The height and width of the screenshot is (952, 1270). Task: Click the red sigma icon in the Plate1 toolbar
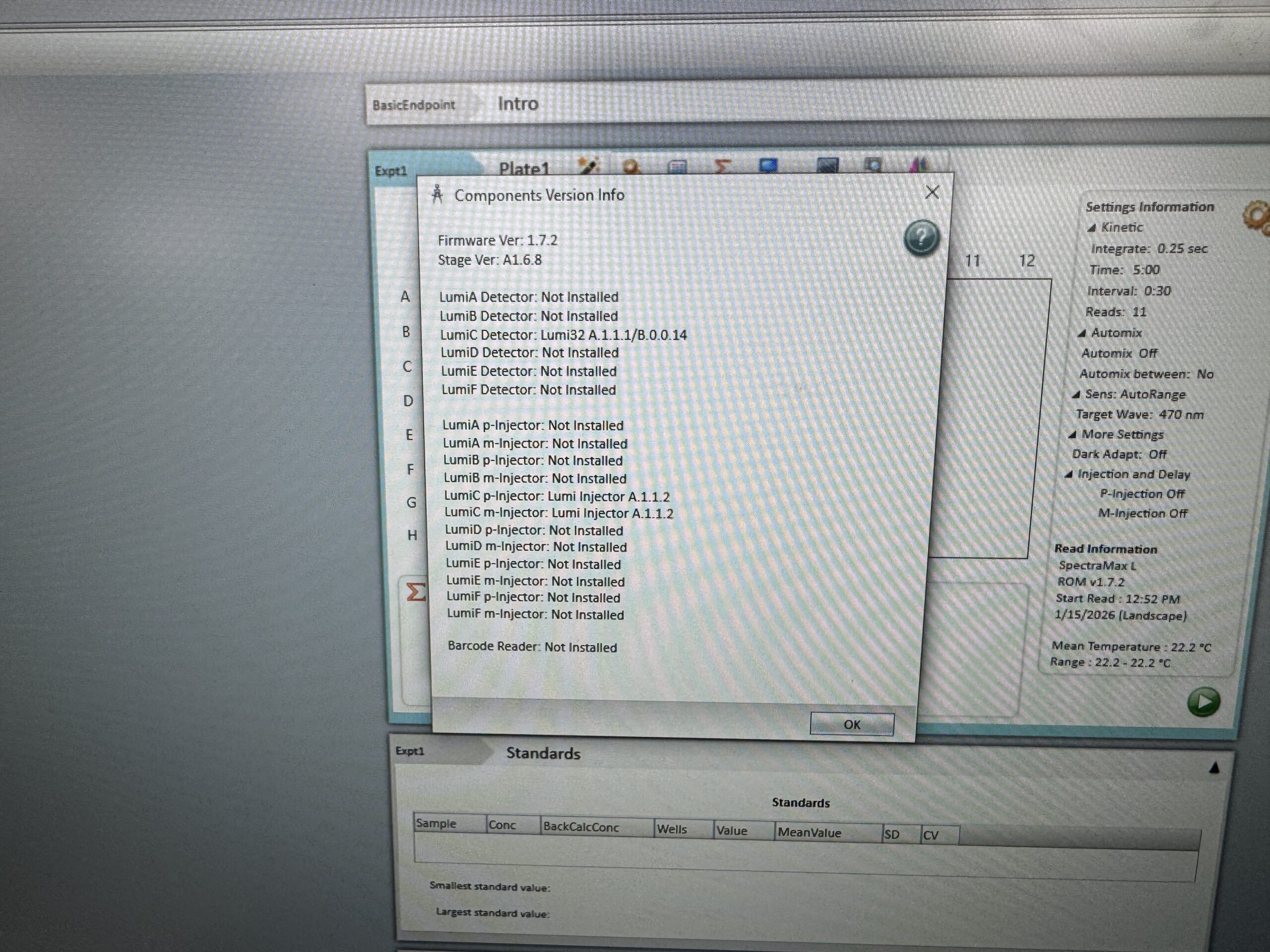(722, 167)
